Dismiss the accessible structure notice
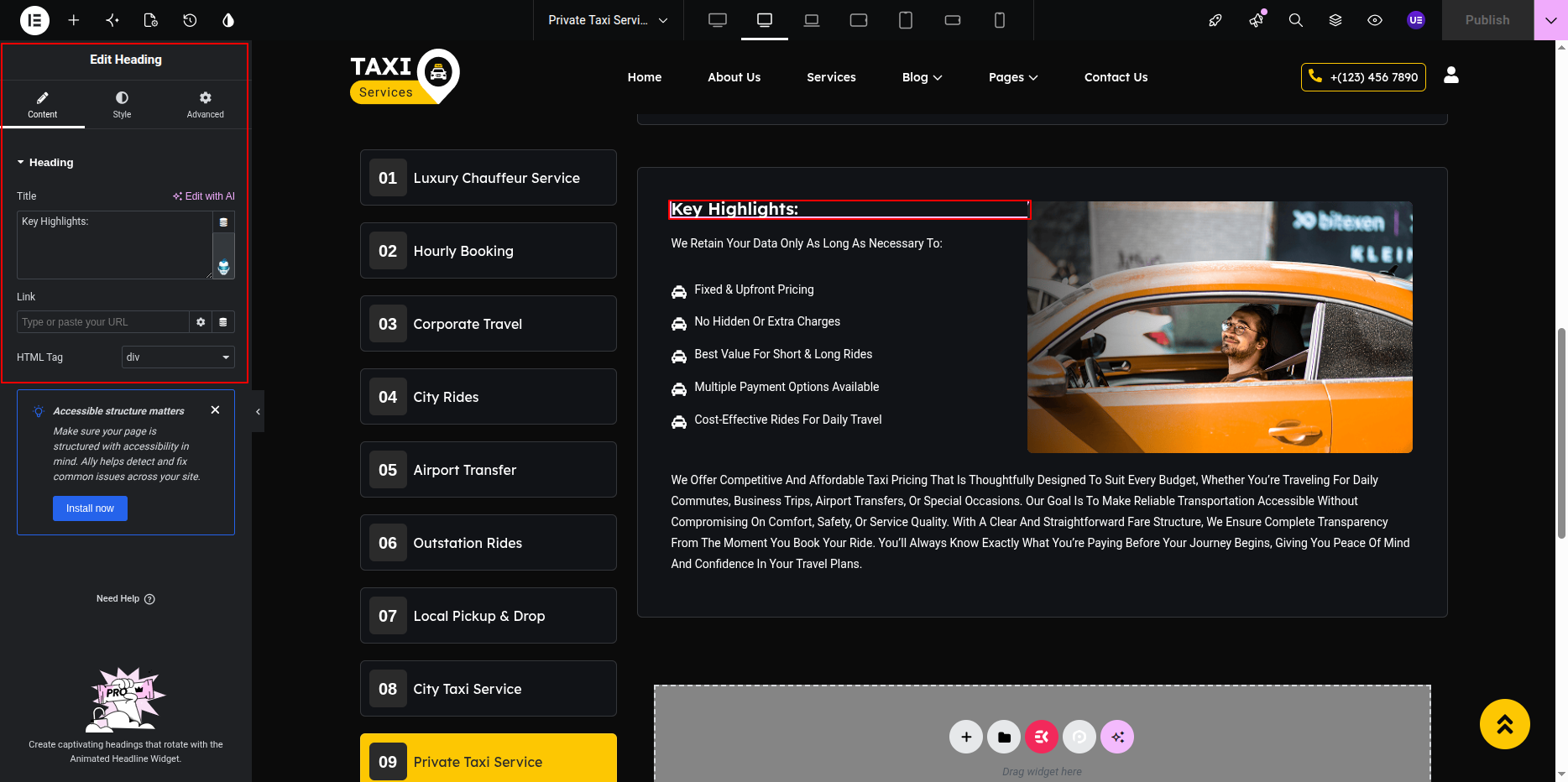The width and height of the screenshot is (1568, 782). tap(216, 410)
